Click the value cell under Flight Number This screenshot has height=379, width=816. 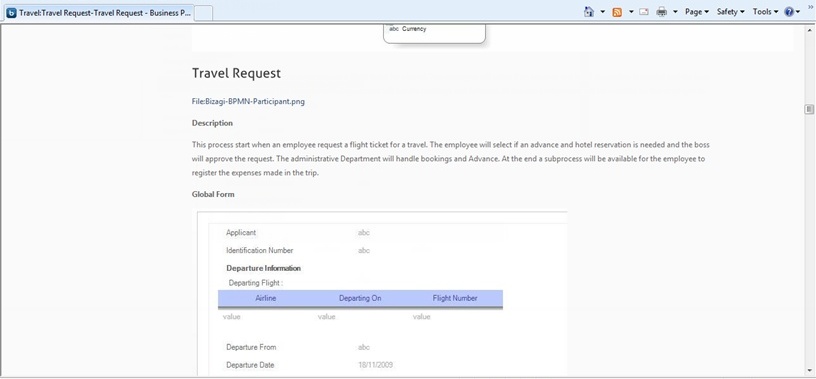point(422,317)
